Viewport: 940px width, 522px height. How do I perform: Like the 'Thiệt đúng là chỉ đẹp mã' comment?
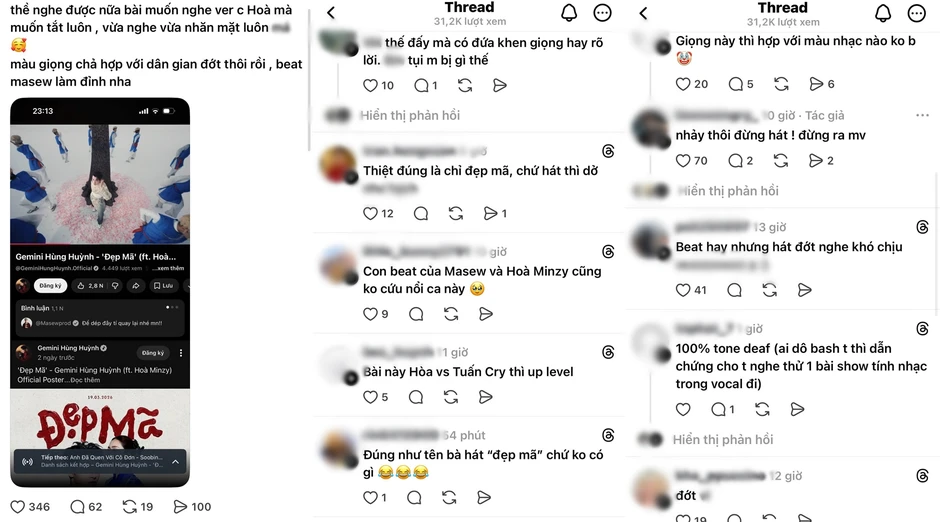click(x=370, y=213)
